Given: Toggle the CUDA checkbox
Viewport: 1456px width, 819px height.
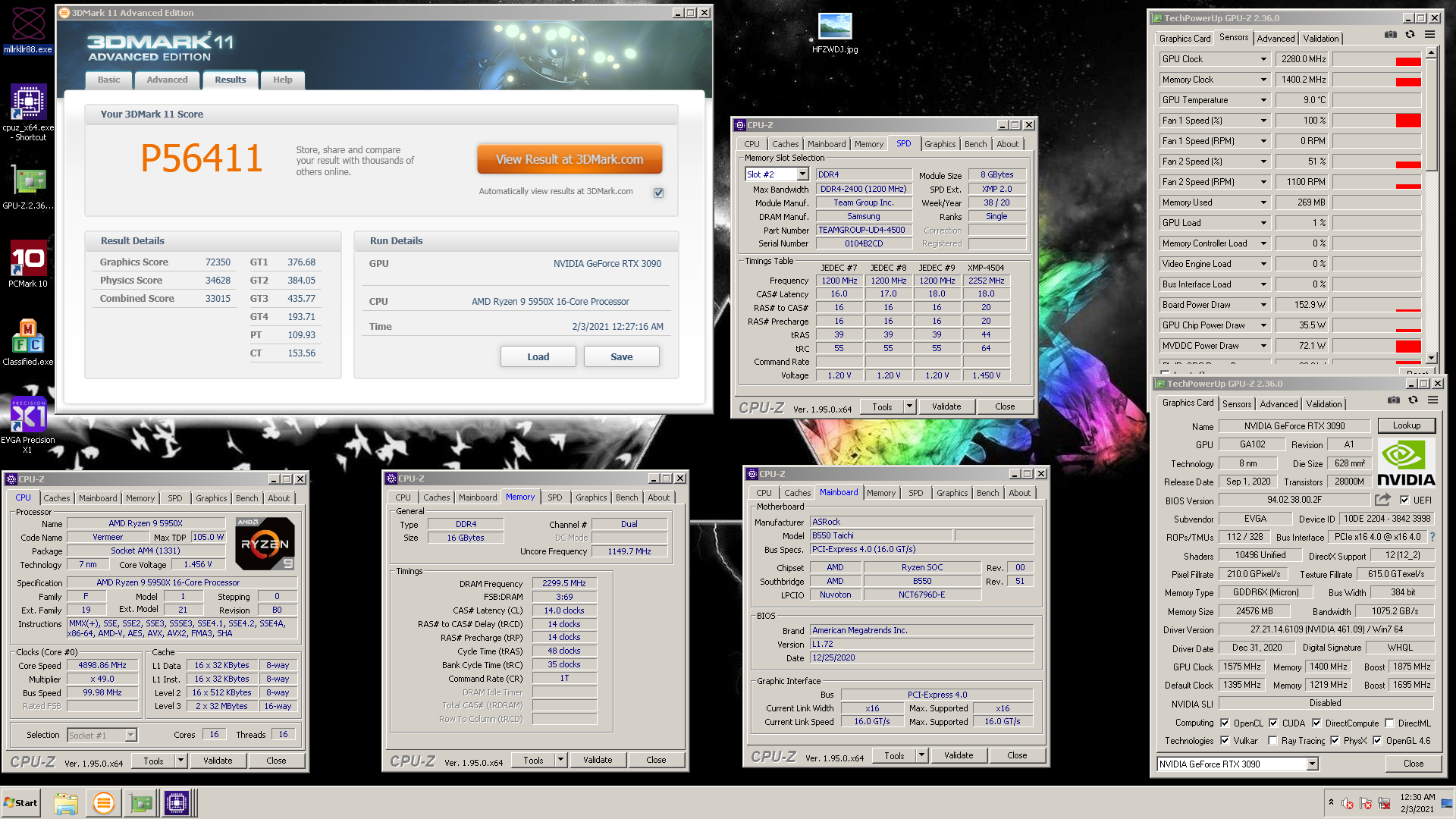Looking at the screenshot, I should click(x=1273, y=723).
